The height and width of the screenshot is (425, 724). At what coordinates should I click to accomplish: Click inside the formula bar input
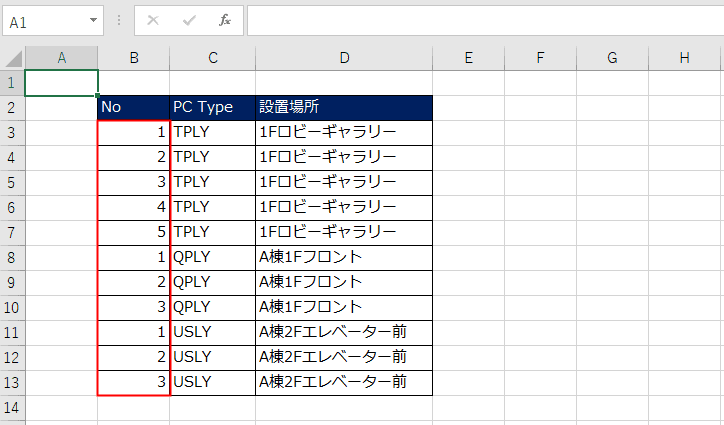click(x=485, y=21)
